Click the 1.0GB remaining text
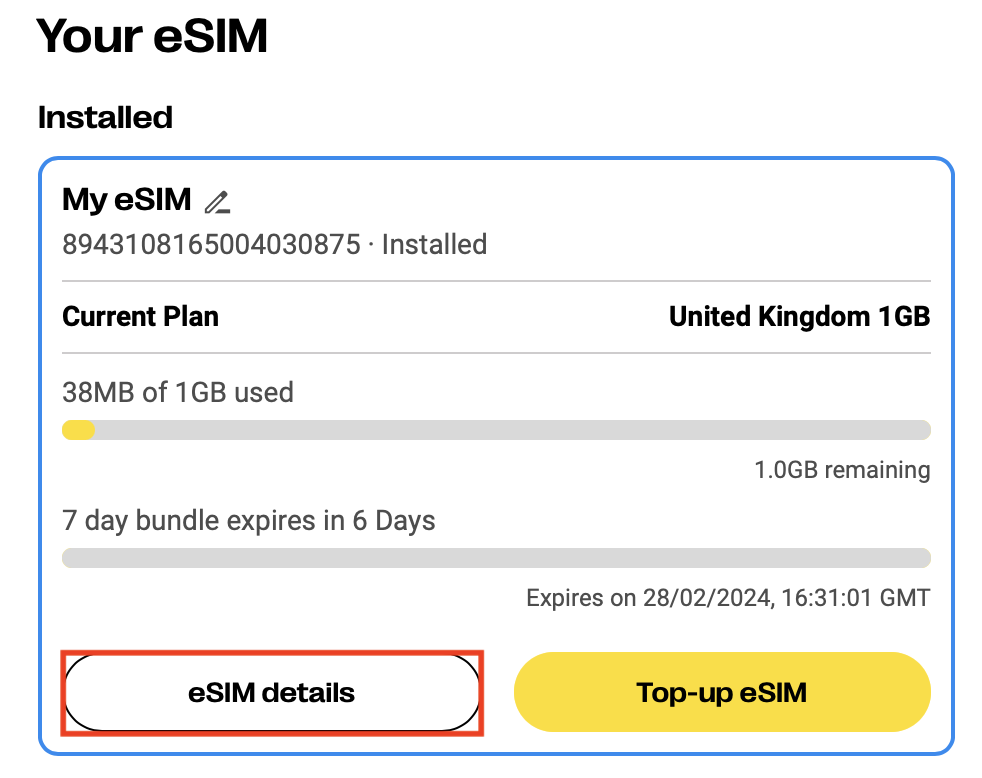Screen dimensions: 982x778 click(842, 470)
